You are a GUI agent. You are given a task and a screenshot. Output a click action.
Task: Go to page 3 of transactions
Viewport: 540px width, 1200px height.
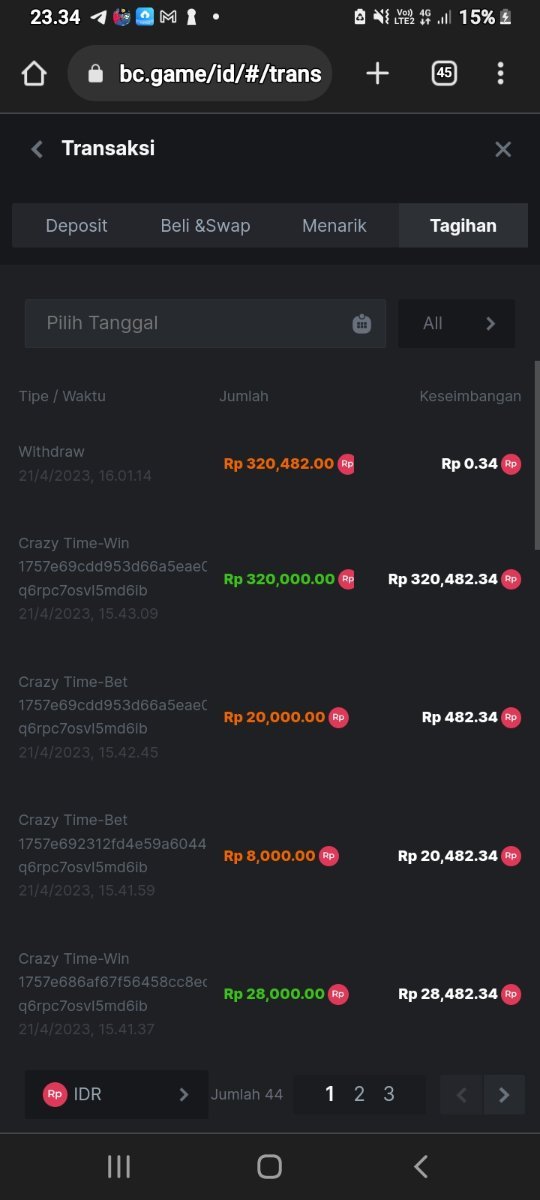pos(389,1094)
